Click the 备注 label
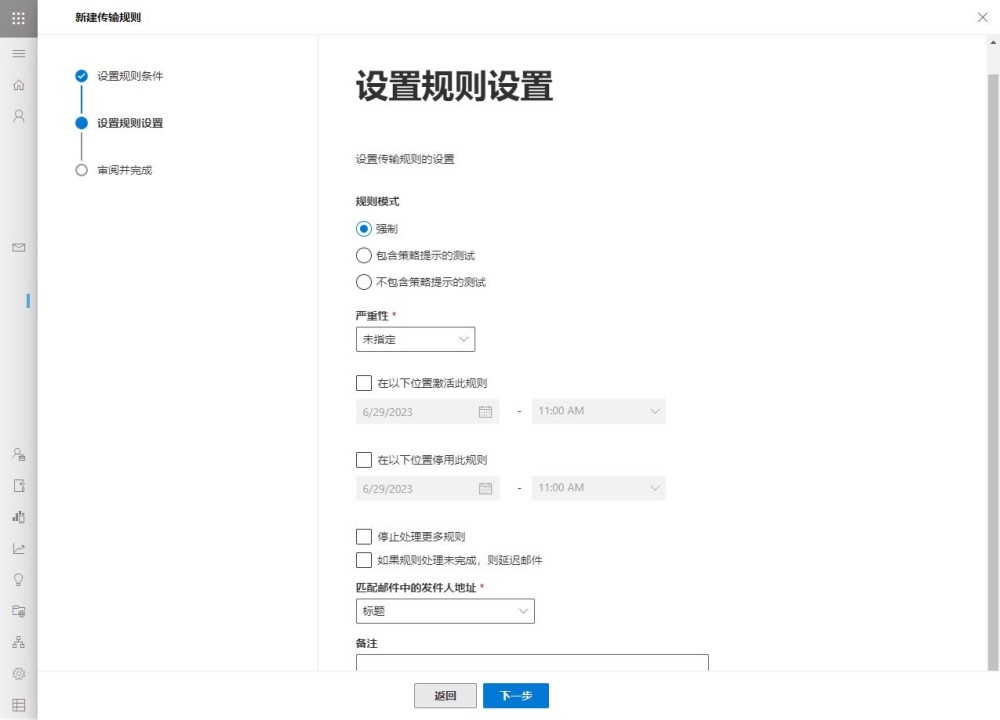 367,643
